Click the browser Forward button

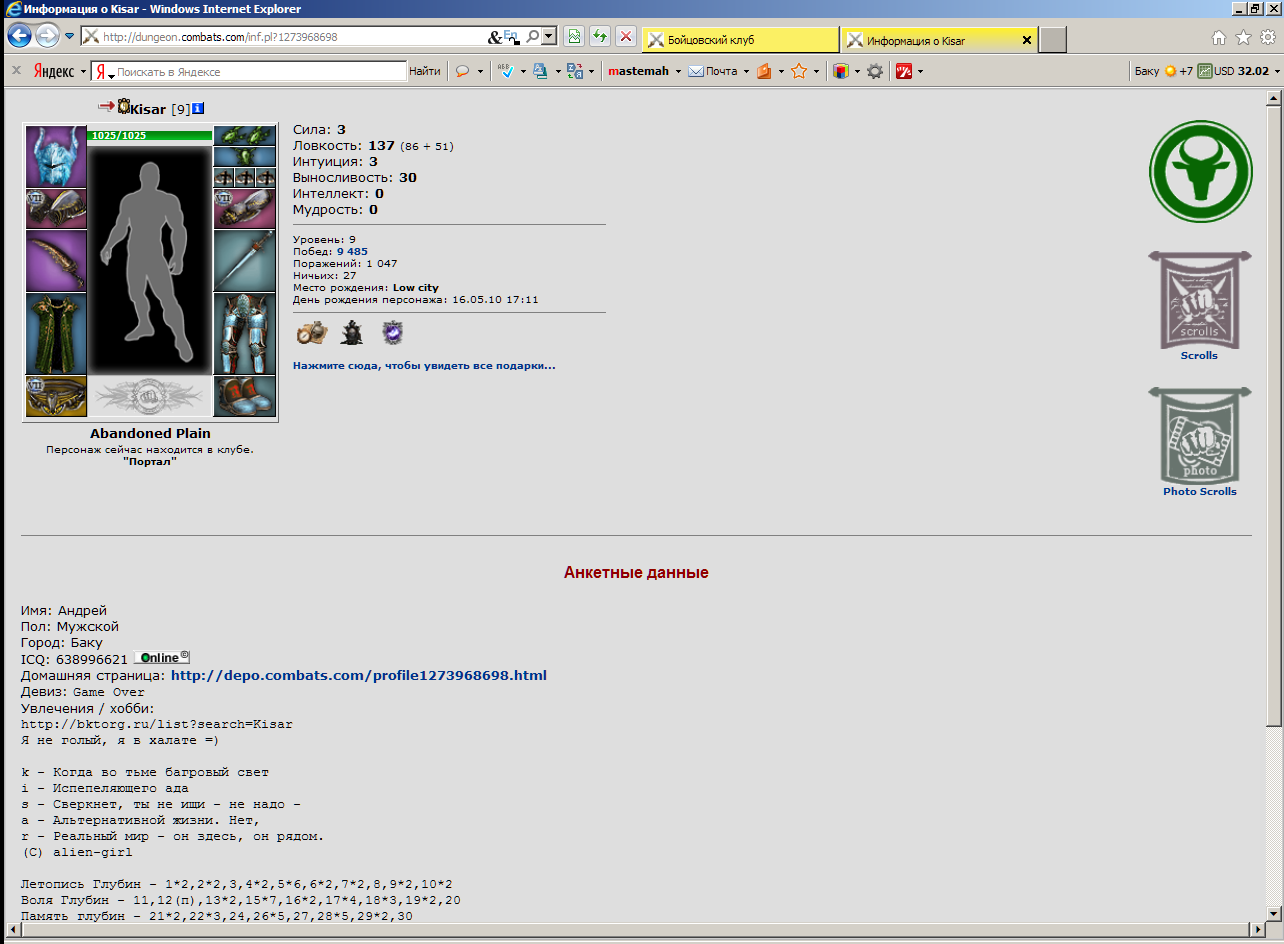47,36
